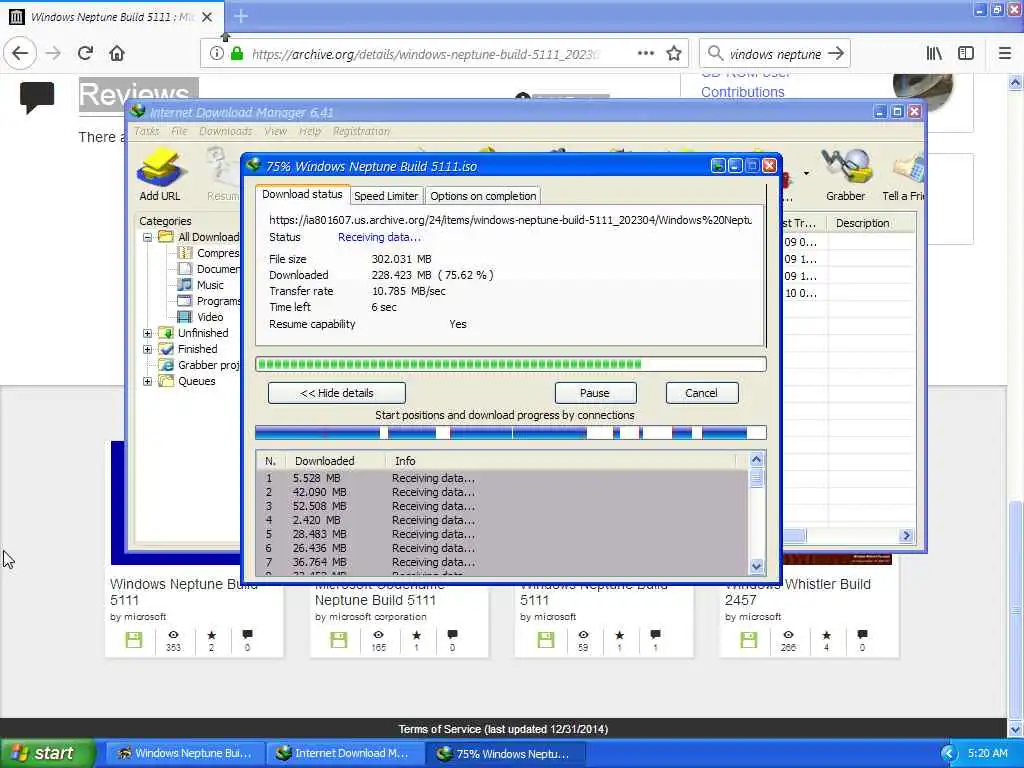Go back in the Firefox browser

pos(20,54)
